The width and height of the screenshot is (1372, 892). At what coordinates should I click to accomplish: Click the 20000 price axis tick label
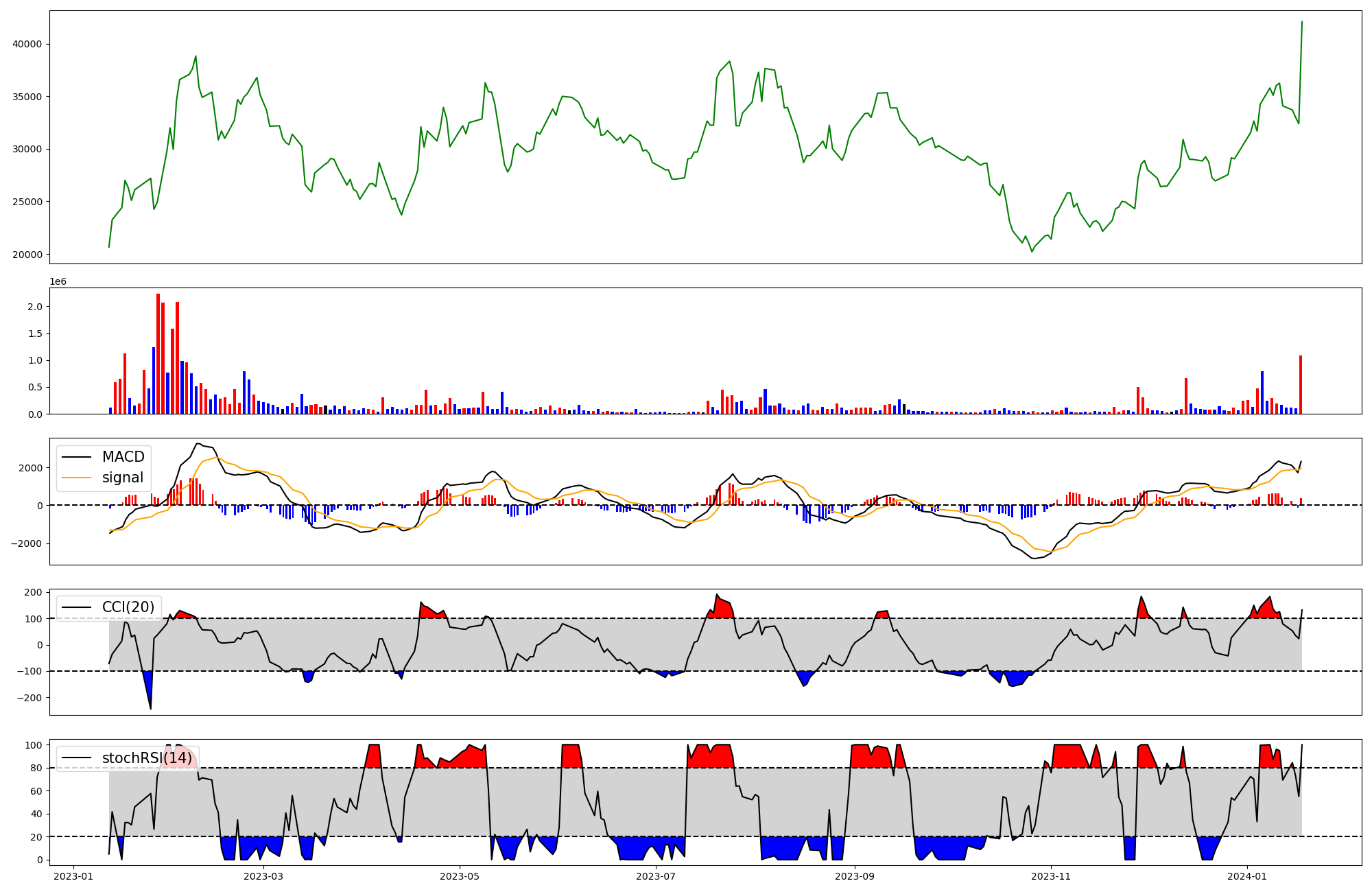point(27,255)
